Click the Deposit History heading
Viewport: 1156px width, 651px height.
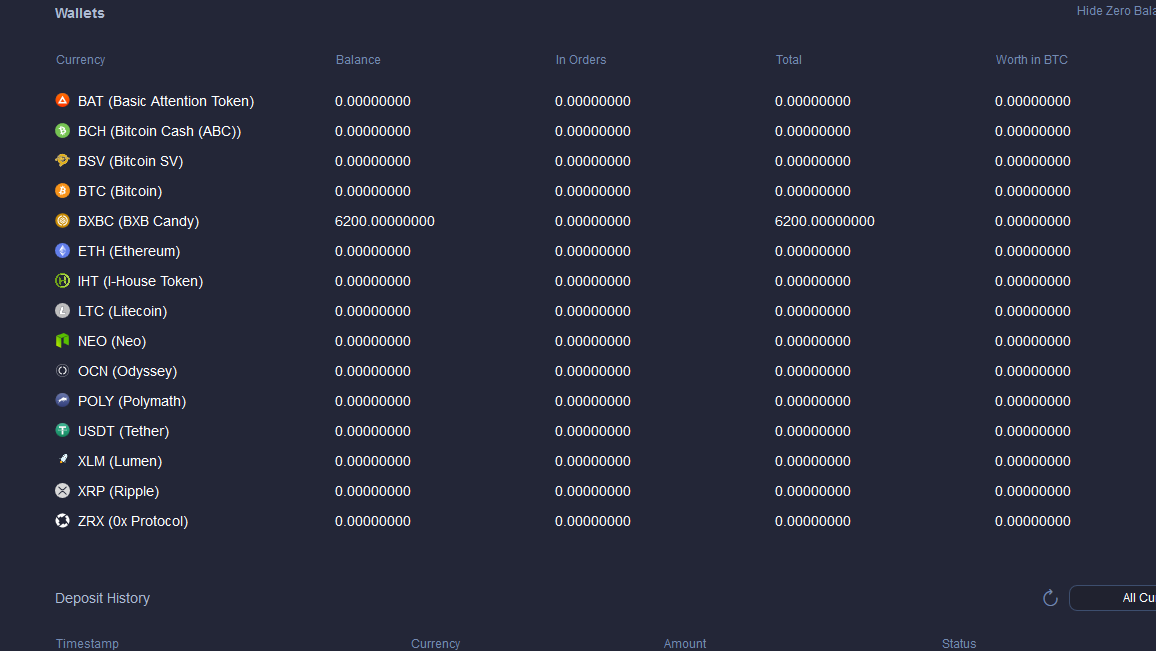tap(102, 598)
